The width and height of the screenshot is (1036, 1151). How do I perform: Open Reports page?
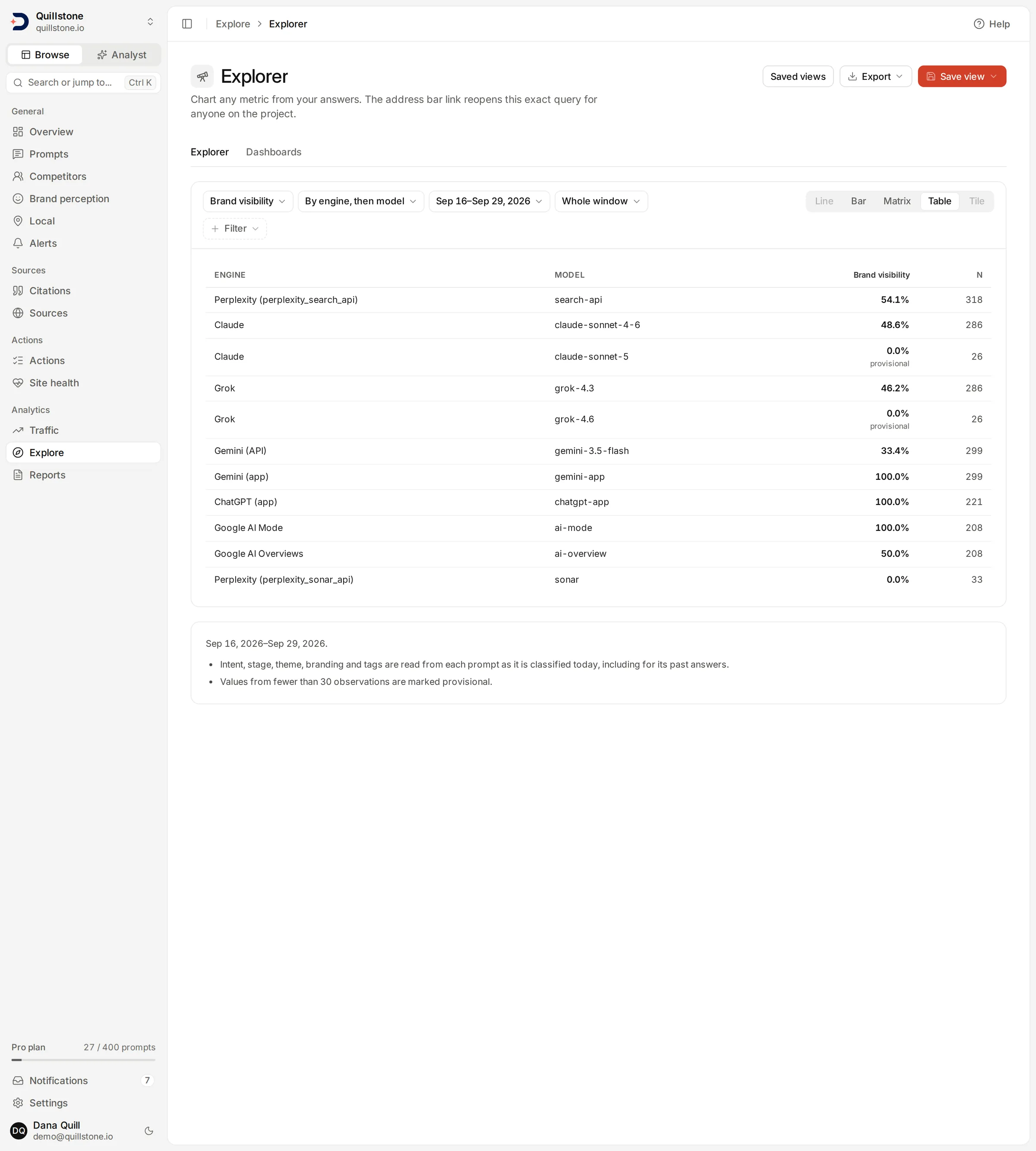83,475
